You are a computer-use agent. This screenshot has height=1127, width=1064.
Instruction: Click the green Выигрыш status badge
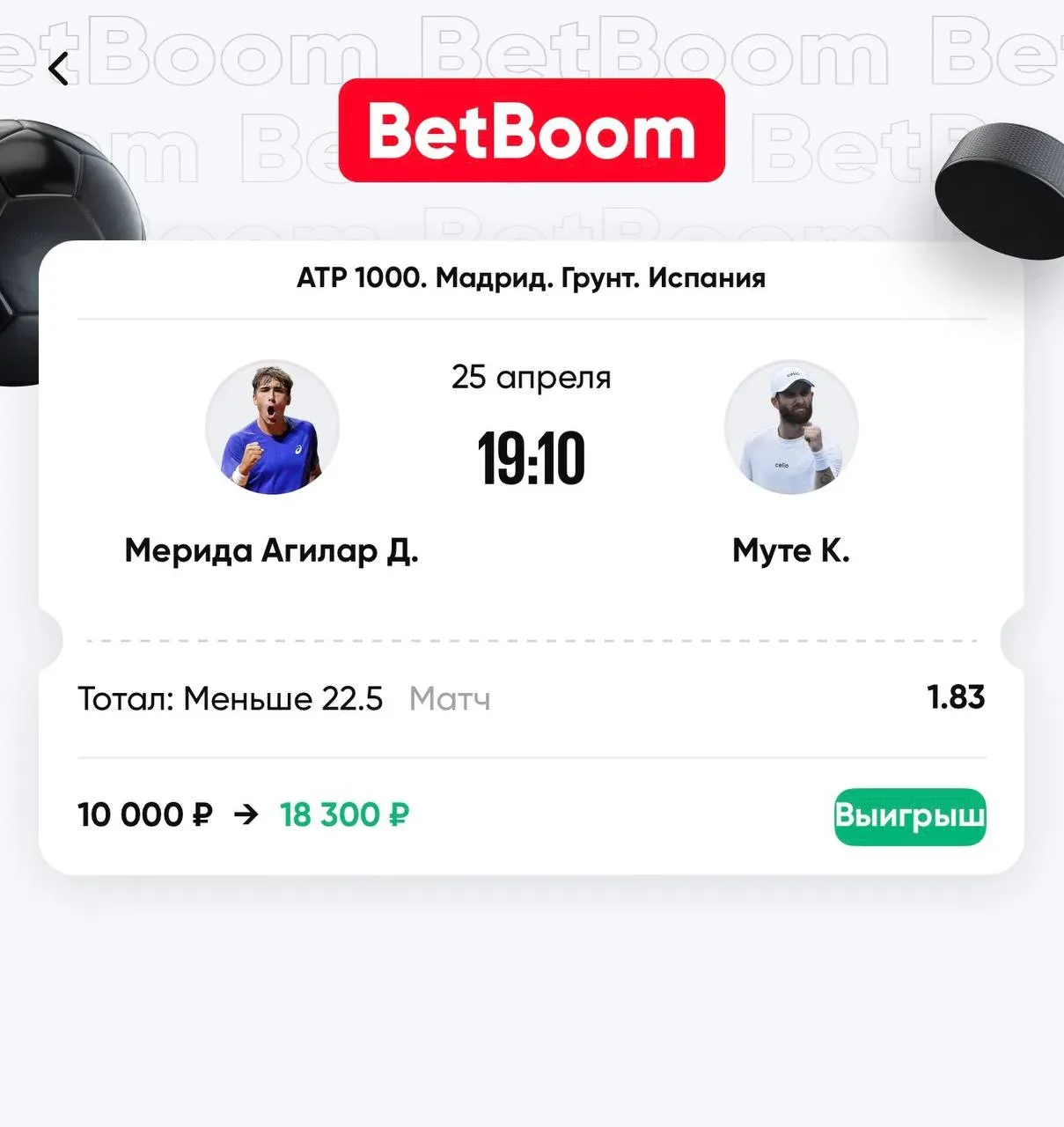coord(910,816)
